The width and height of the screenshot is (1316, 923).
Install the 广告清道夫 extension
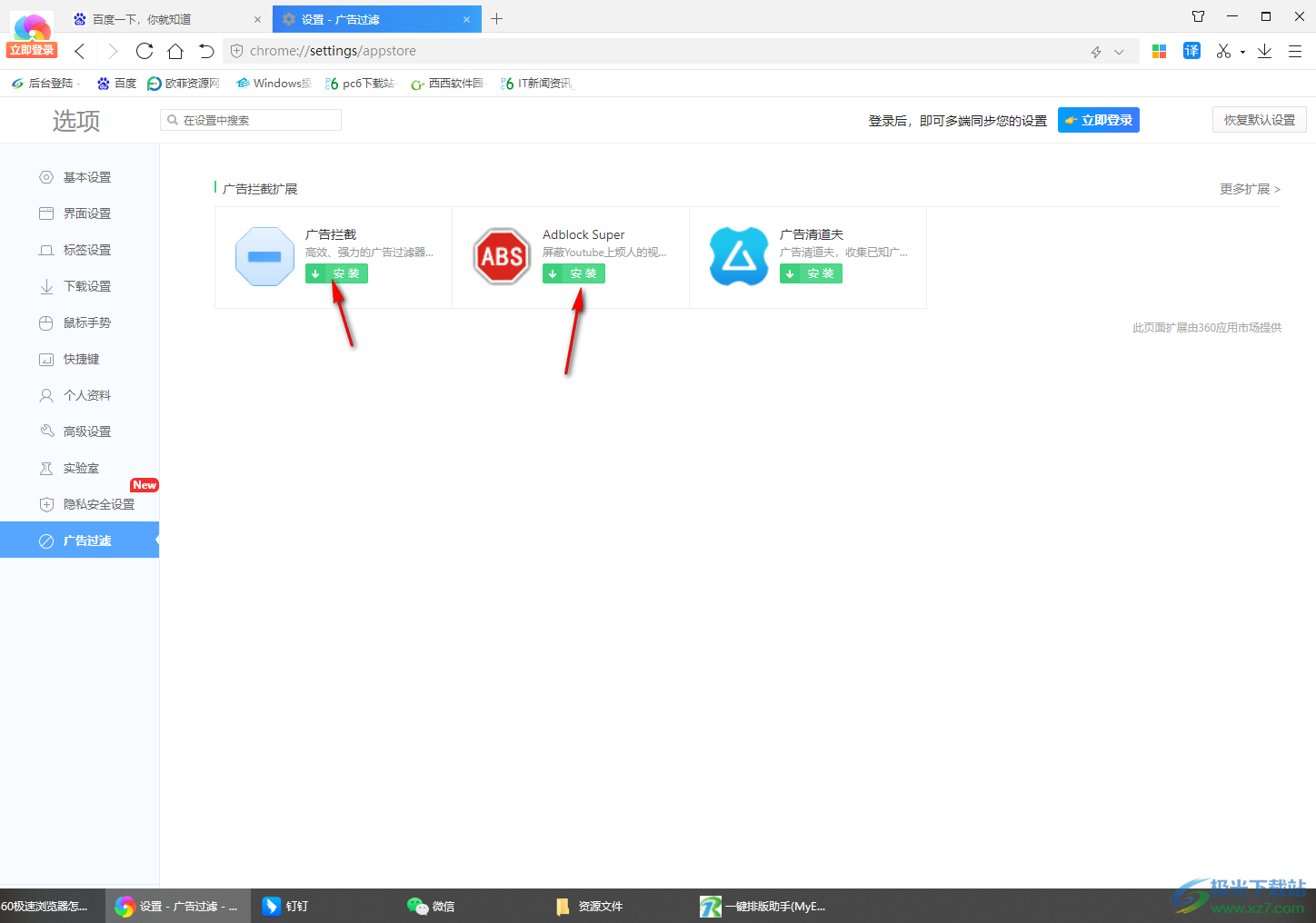pyautogui.click(x=811, y=273)
